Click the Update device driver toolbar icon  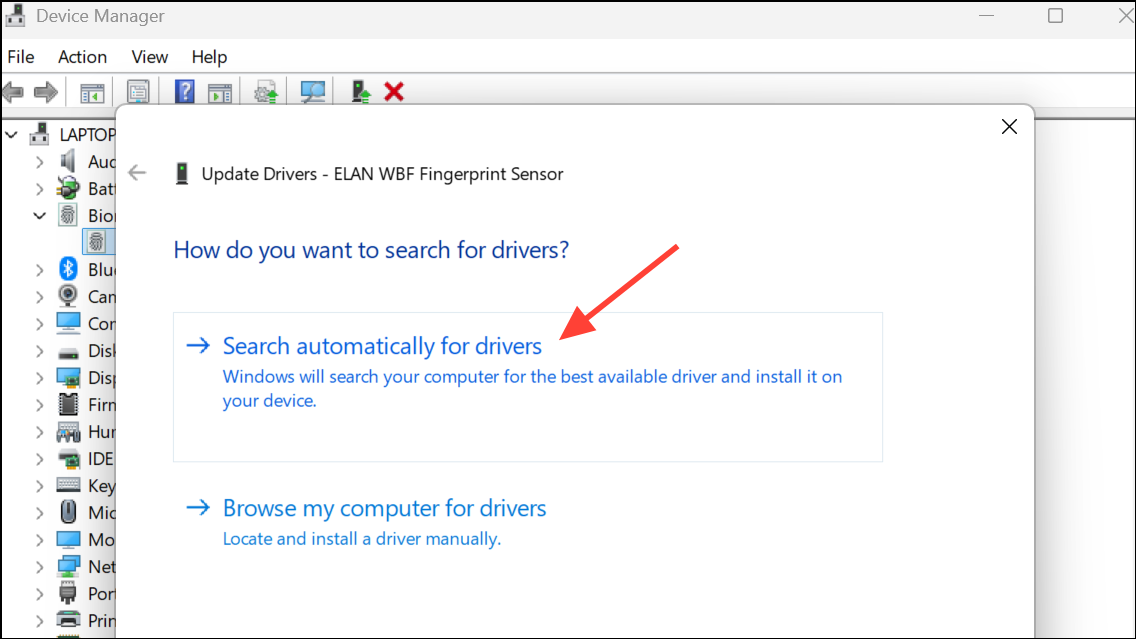[x=266, y=92]
